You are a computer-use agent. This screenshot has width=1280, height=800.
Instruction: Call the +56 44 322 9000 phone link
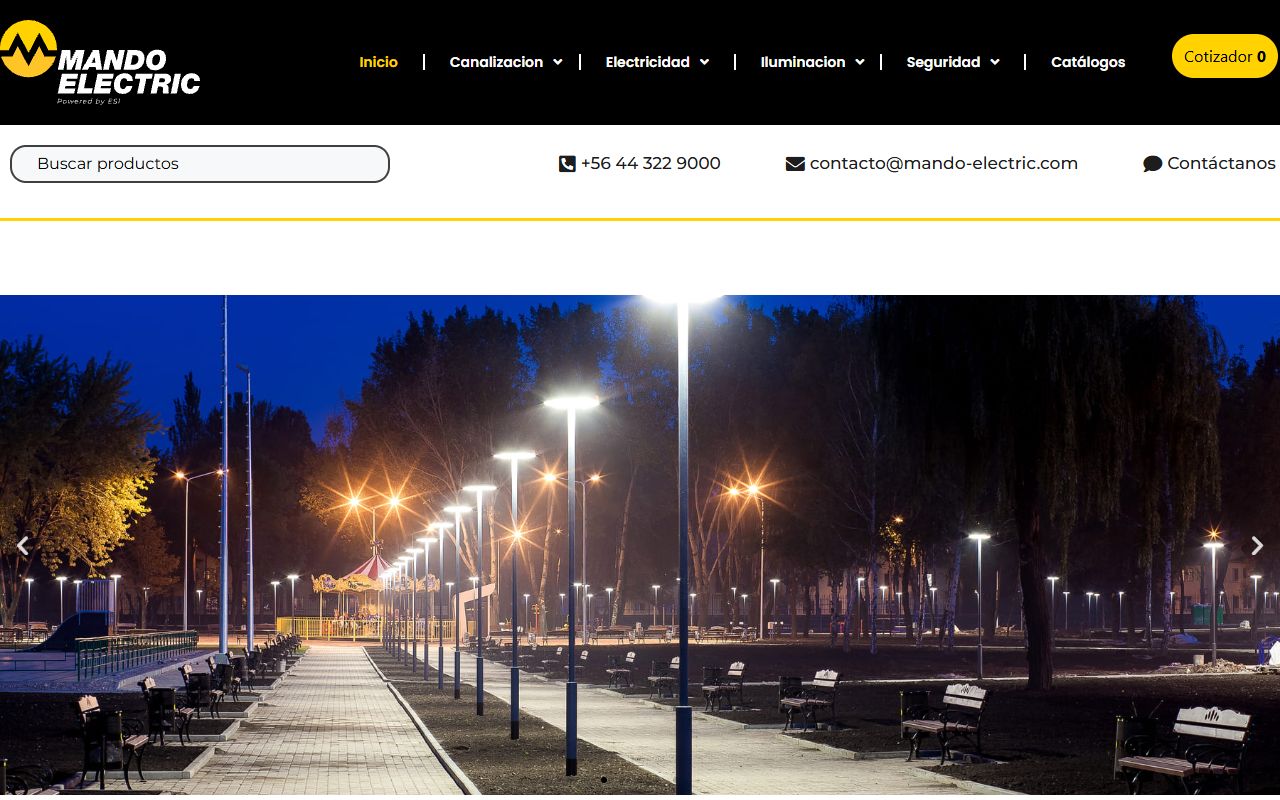651,163
